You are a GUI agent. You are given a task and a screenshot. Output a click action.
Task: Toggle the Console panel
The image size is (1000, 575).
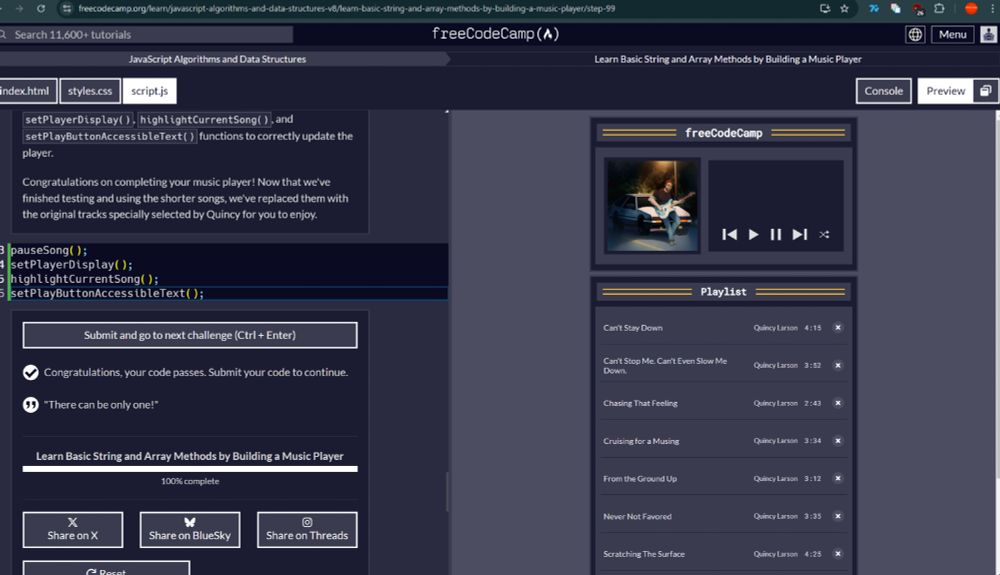pos(883,91)
